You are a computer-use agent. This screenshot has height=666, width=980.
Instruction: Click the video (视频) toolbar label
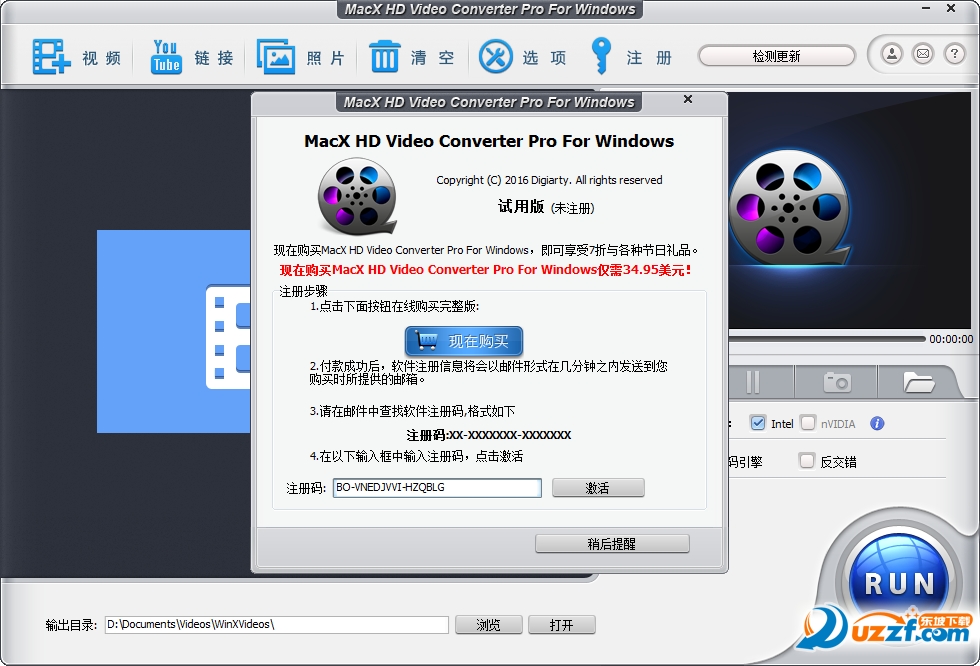point(101,58)
